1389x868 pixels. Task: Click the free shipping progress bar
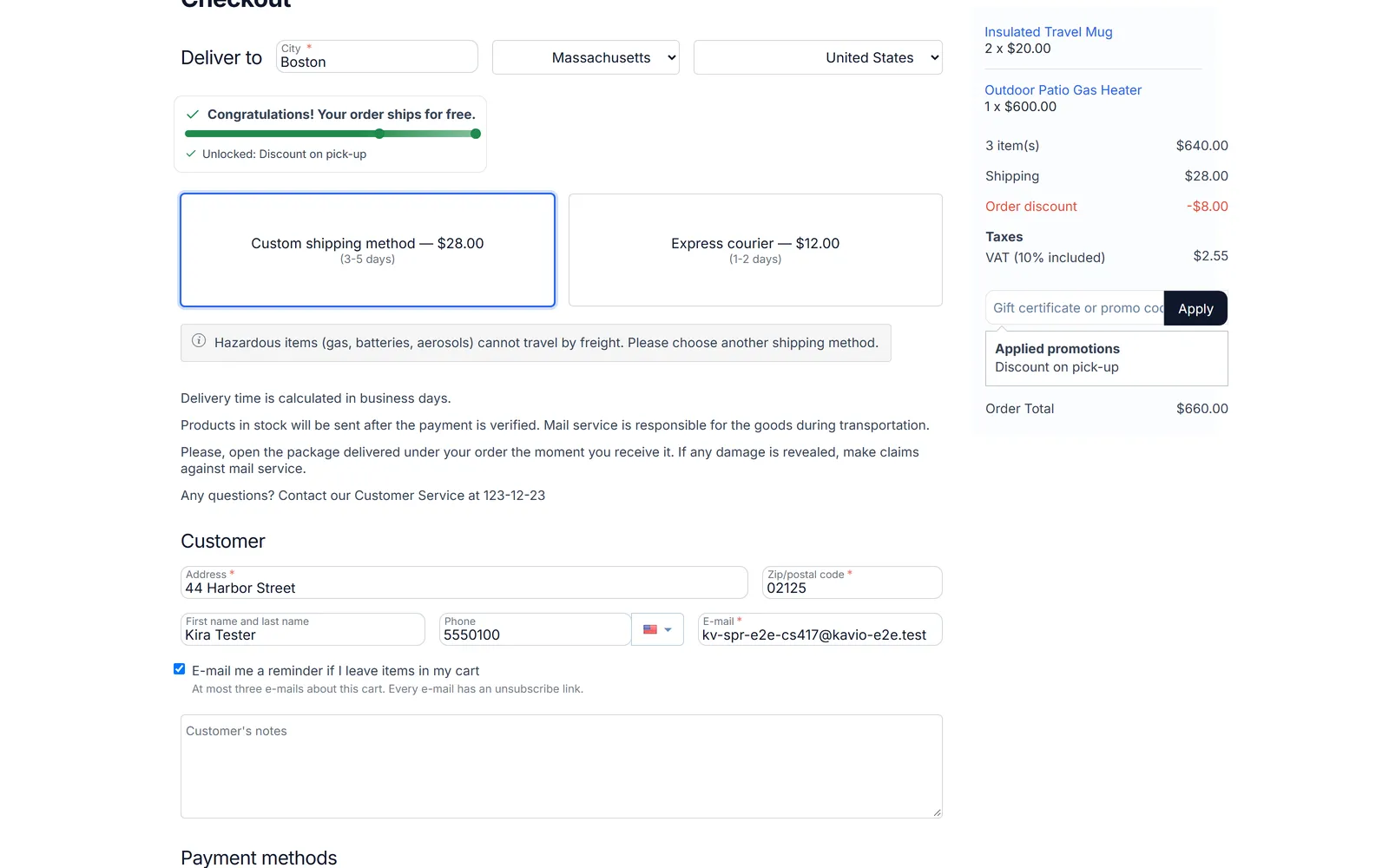point(332,134)
